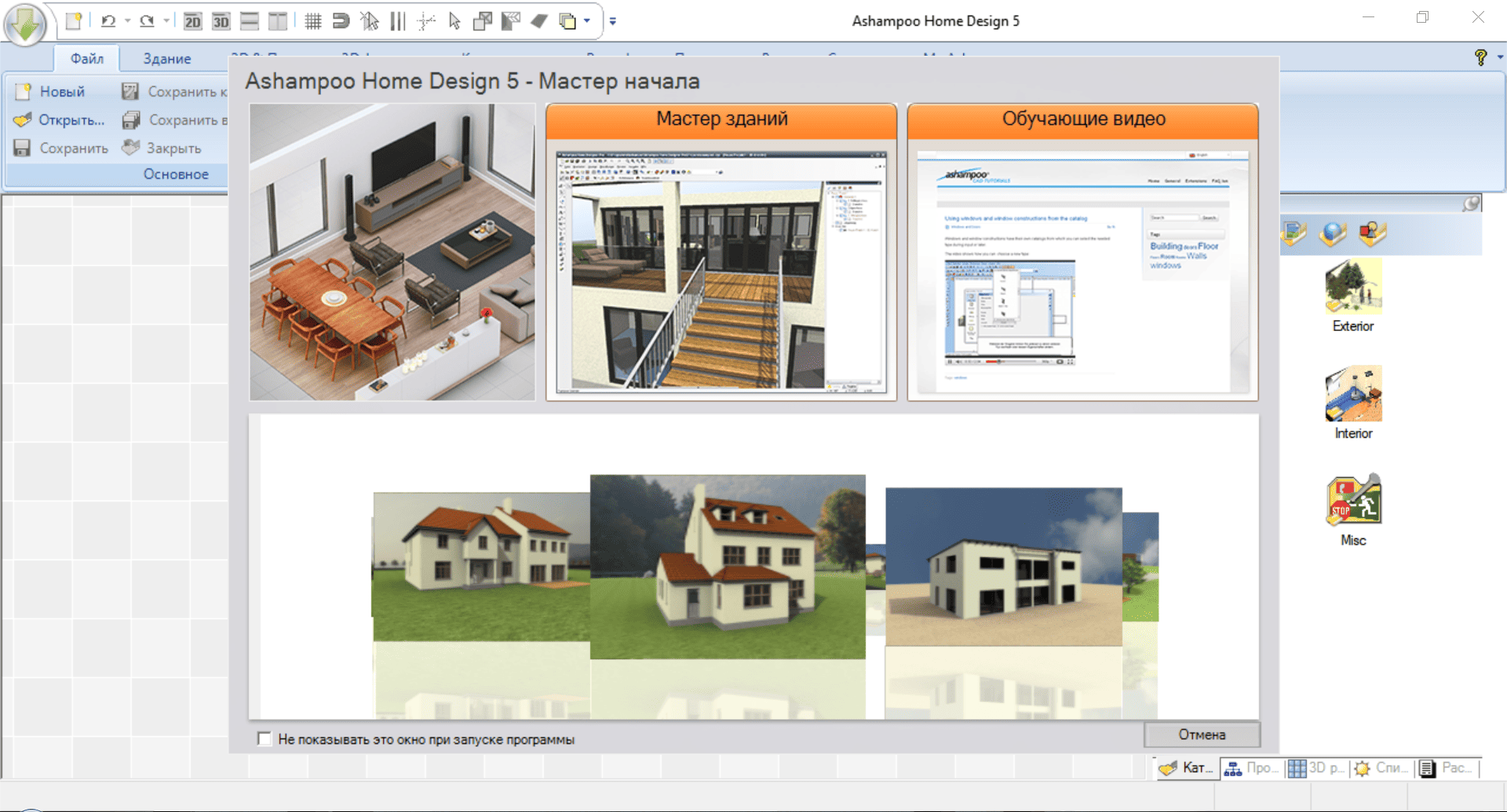This screenshot has width=1507, height=812.
Task: Click the overlapping squares icon
Action: tap(483, 21)
